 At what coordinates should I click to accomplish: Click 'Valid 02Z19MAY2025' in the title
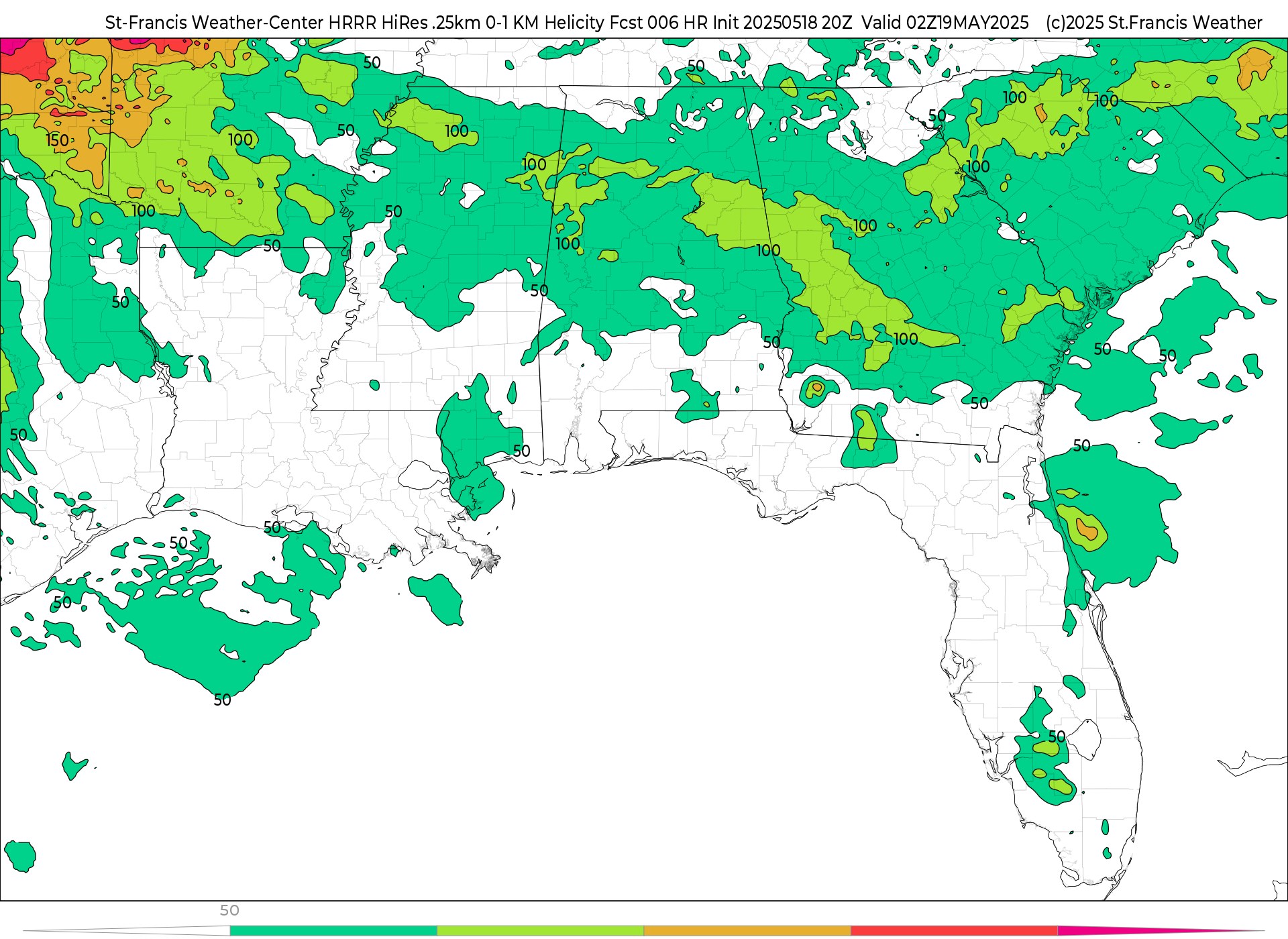(945, 23)
